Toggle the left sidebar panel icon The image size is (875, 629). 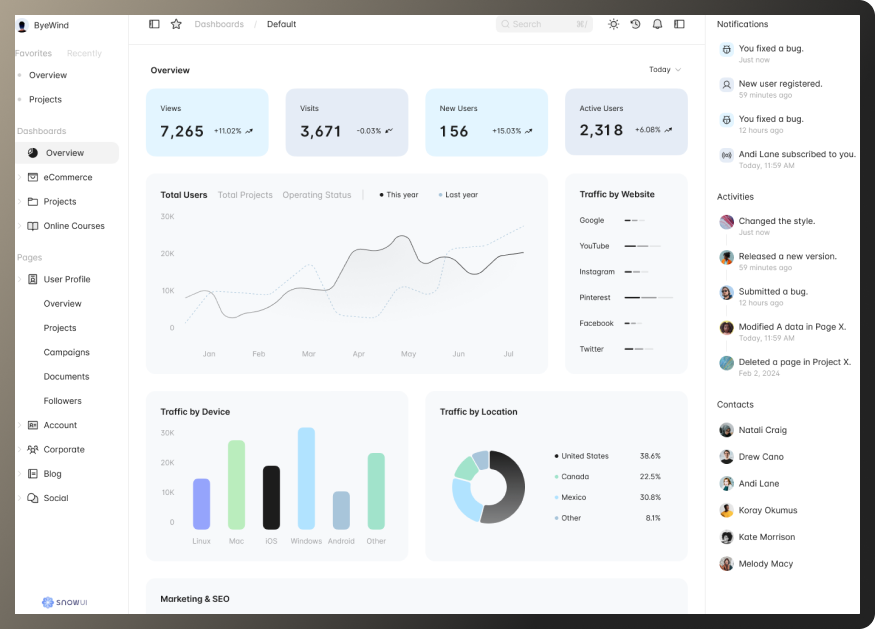154,24
